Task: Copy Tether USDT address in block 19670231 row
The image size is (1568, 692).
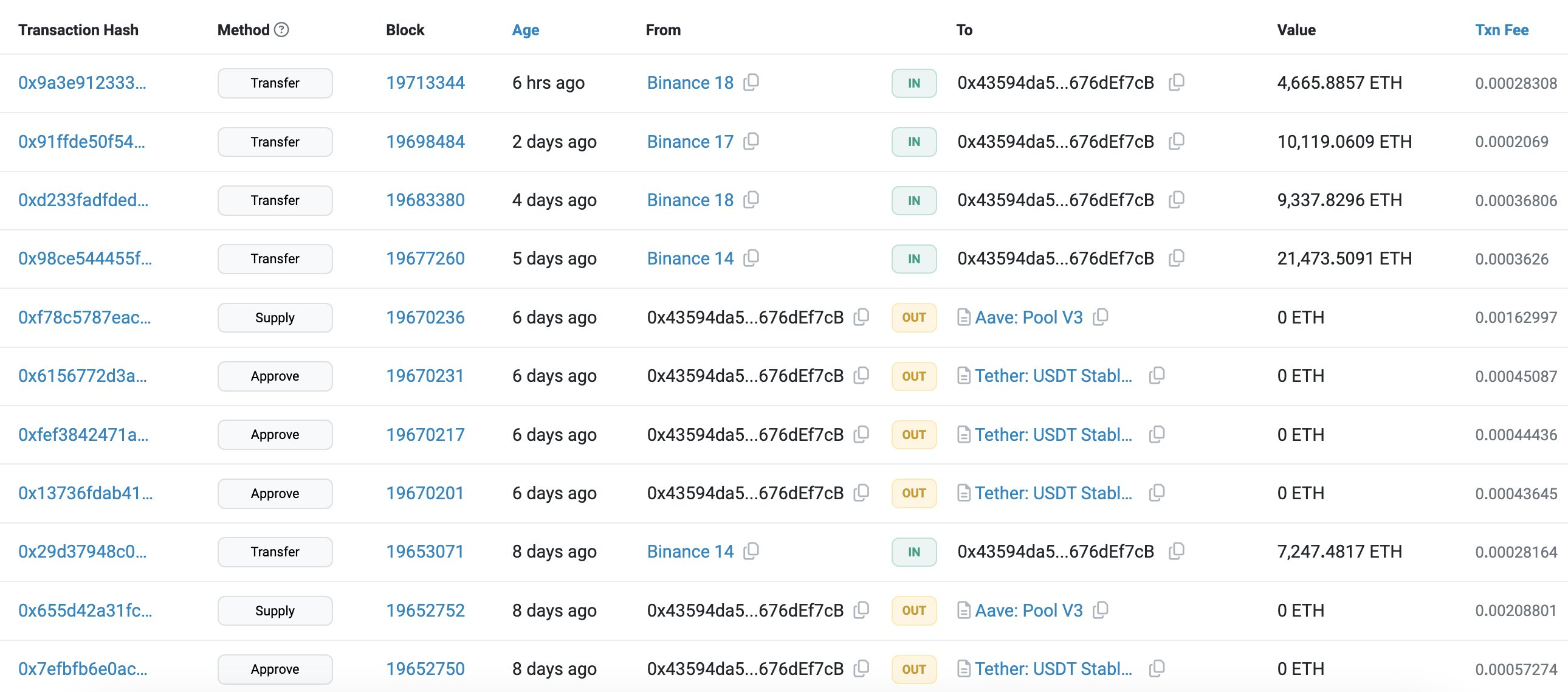Action: coord(1157,376)
